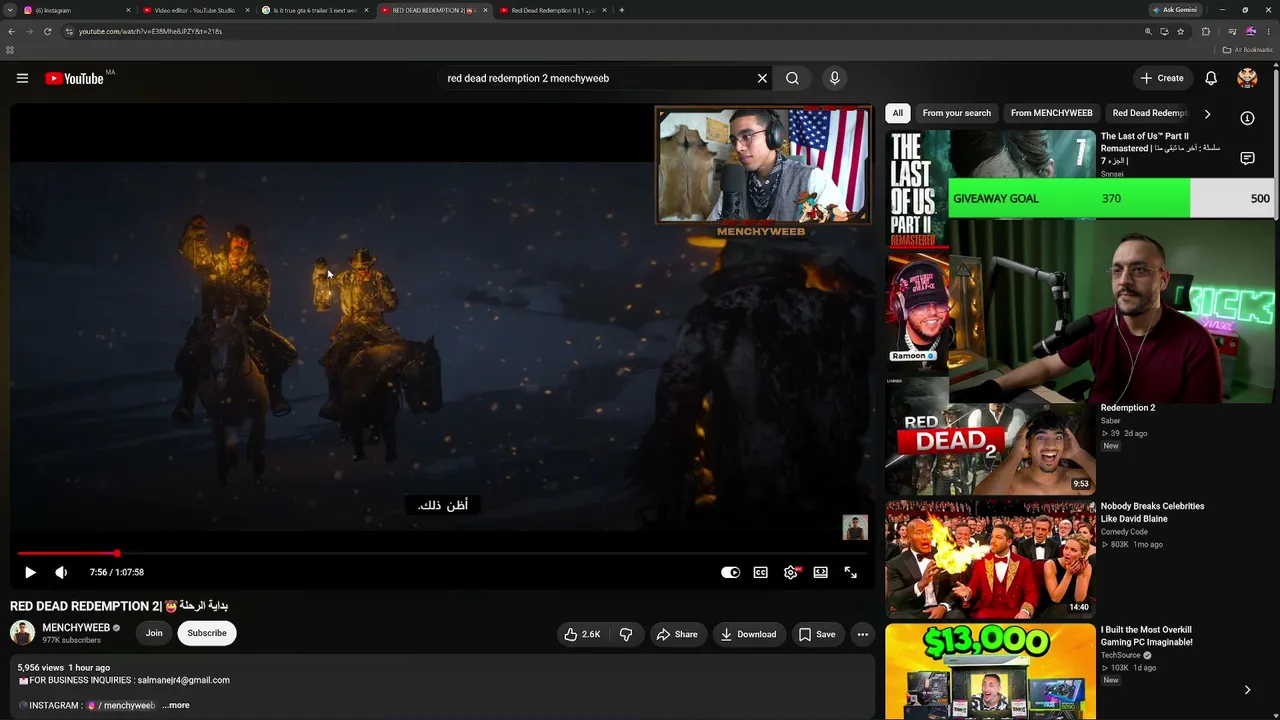Enter full screen mode
This screenshot has width=1280, height=720.
(851, 572)
